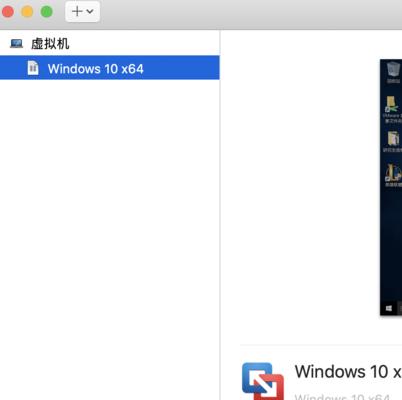
Task: Click the Windows 10 x64 file icon
Action: pos(33,68)
